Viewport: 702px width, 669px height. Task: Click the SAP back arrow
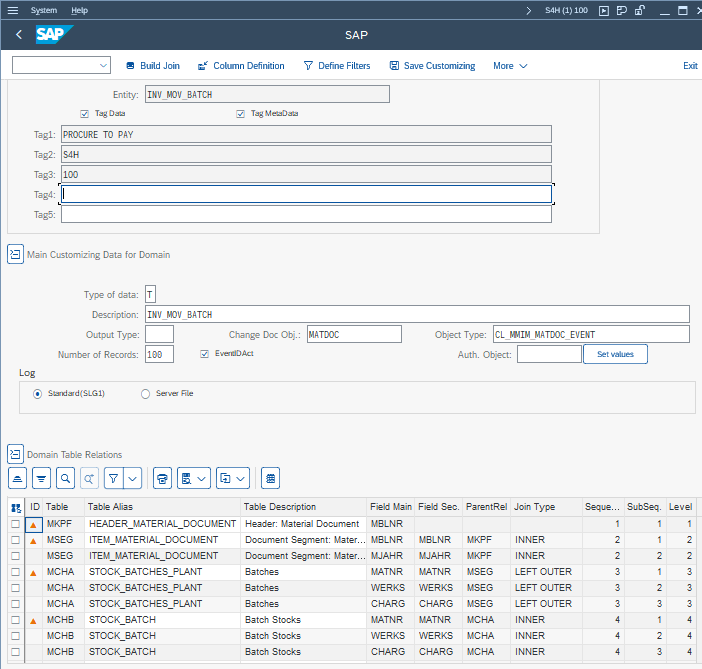click(19, 35)
